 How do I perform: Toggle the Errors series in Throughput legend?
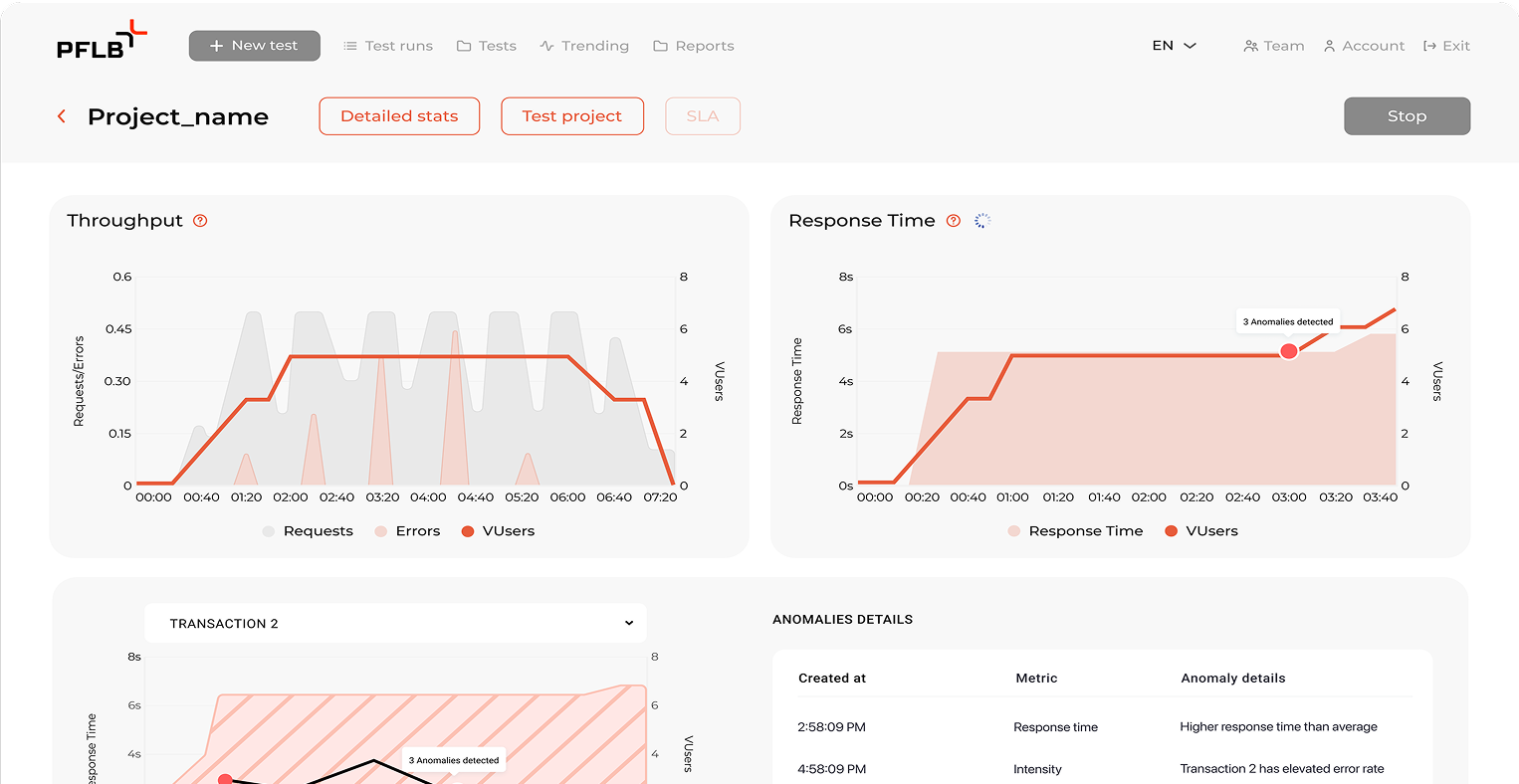pyautogui.click(x=407, y=531)
